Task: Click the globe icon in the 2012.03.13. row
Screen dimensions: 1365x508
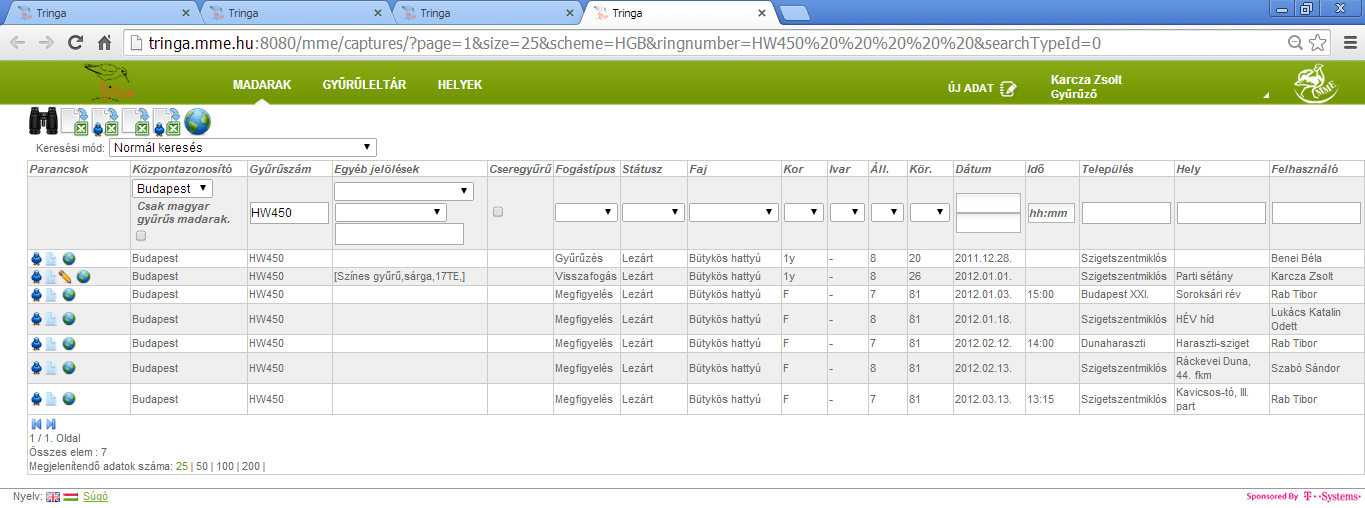Action: click(69, 399)
